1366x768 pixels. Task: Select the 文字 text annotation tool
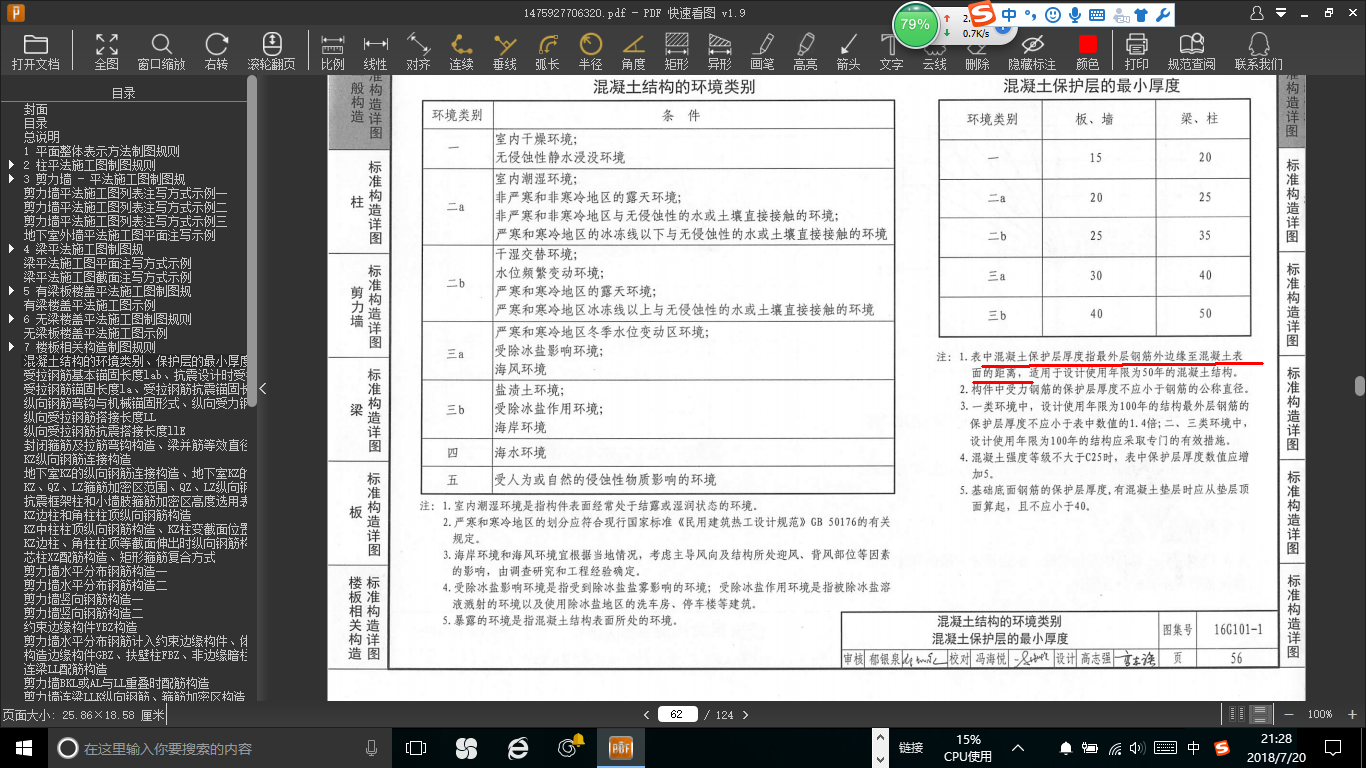[891, 51]
